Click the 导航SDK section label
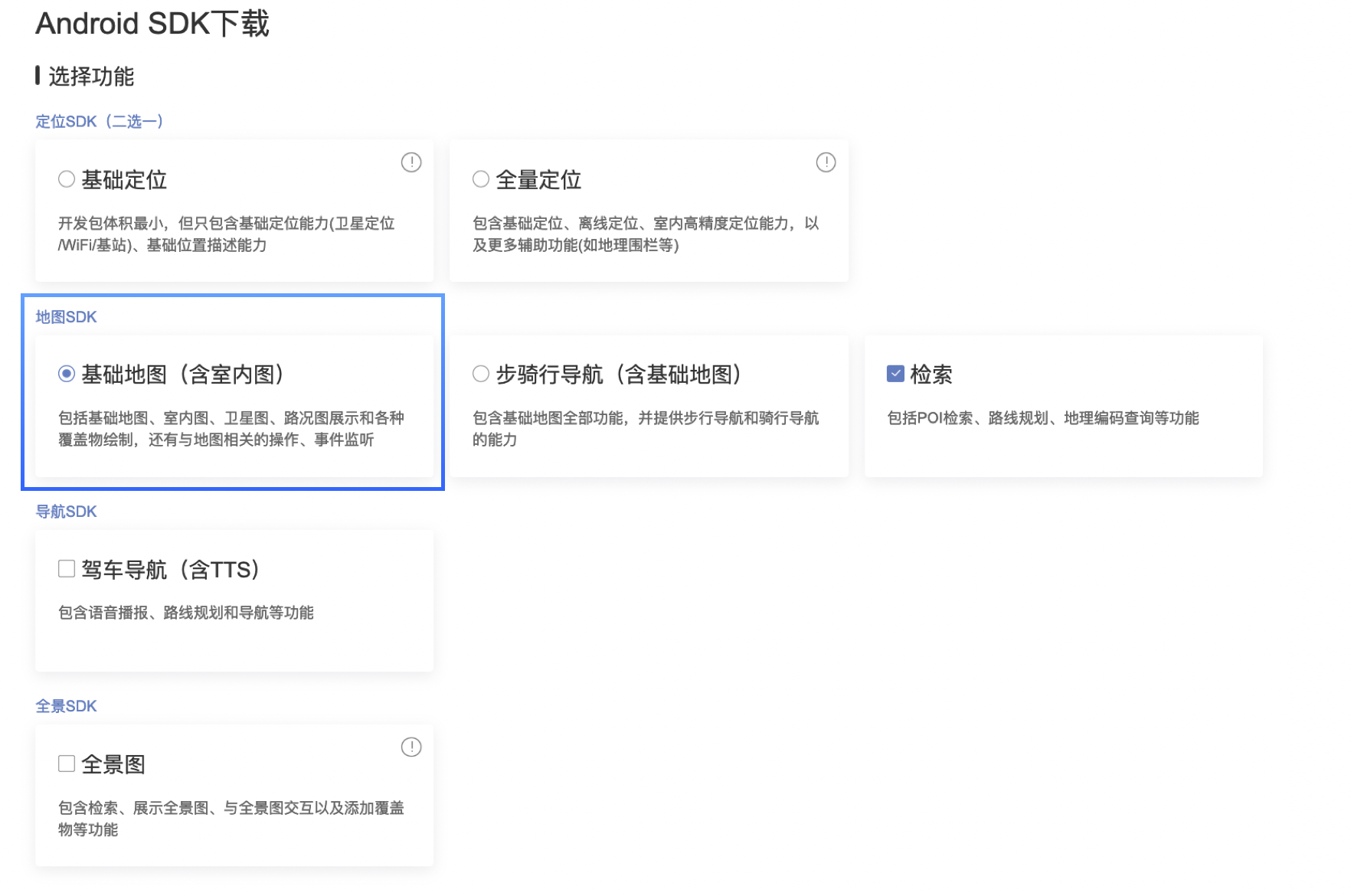Screen dimensions: 1351x896 click(67, 512)
